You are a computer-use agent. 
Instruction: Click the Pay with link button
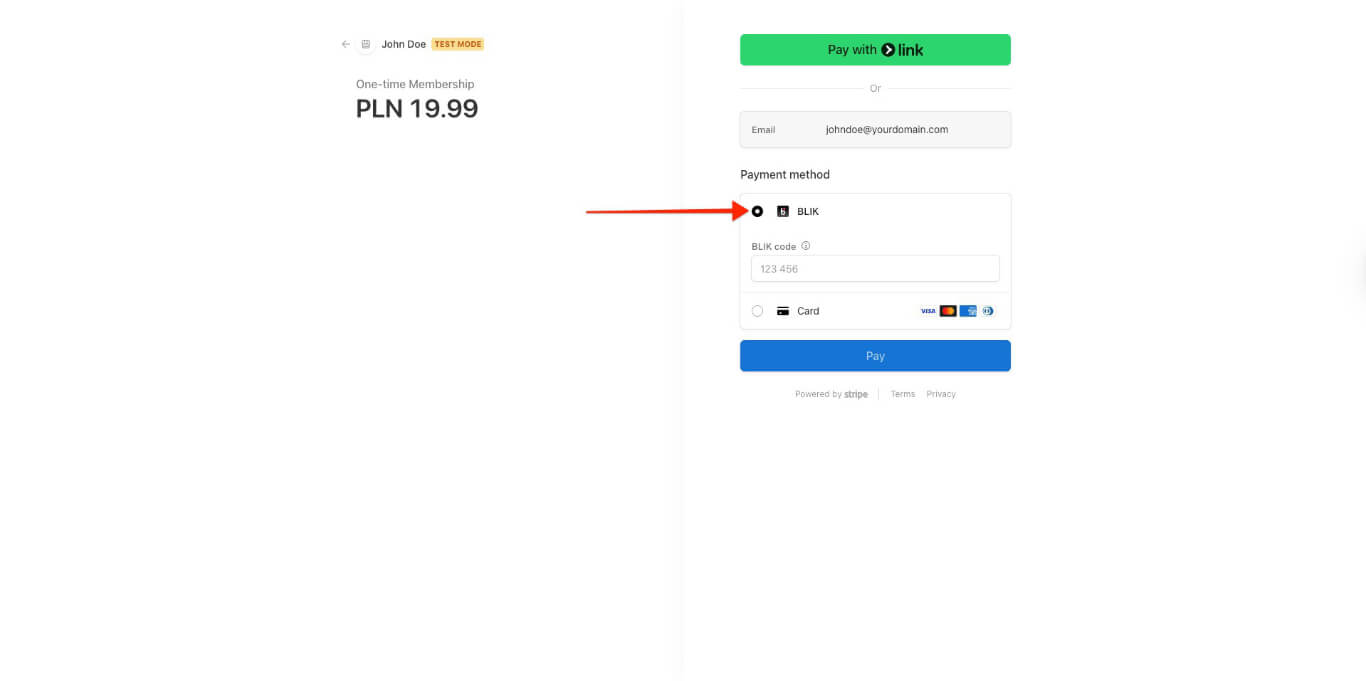(875, 49)
